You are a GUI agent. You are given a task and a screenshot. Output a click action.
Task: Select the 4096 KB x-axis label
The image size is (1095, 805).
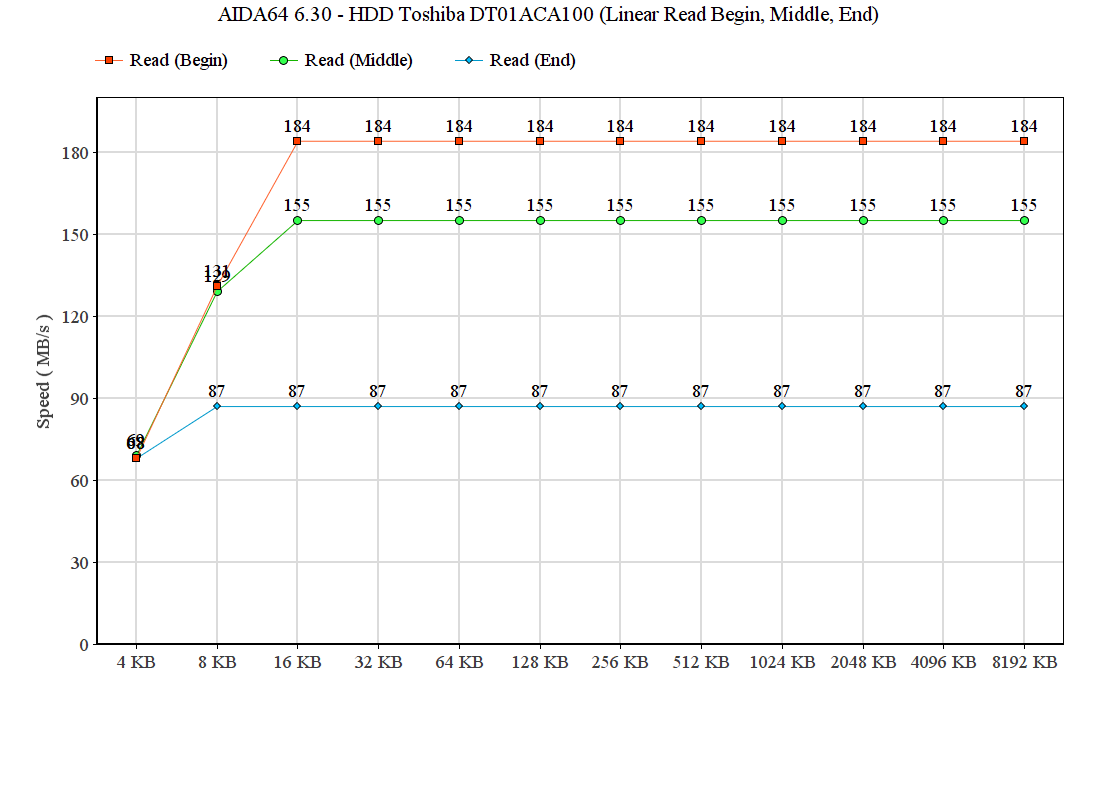pyautogui.click(x=943, y=662)
